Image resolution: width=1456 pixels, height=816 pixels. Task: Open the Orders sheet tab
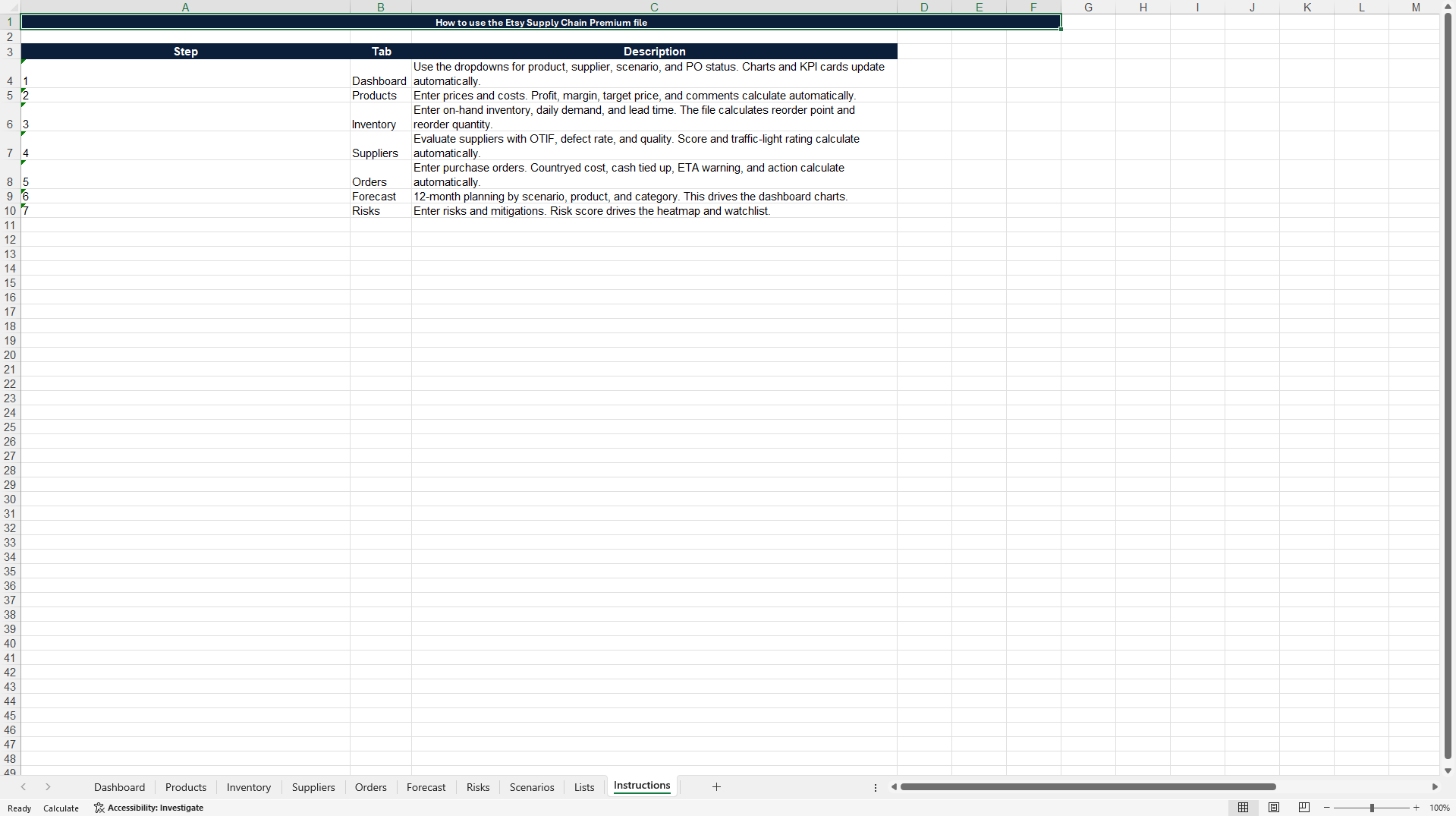tap(371, 787)
